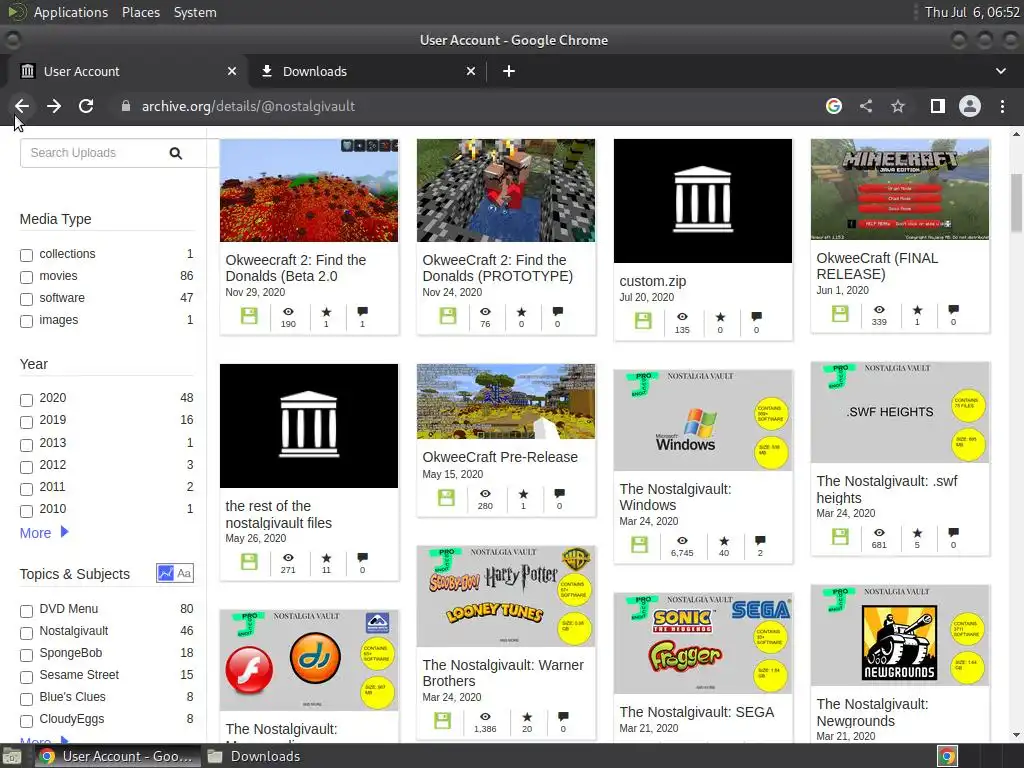This screenshot has height=768, width=1024.
Task: Click the address bar URL
Action: [x=248, y=106]
